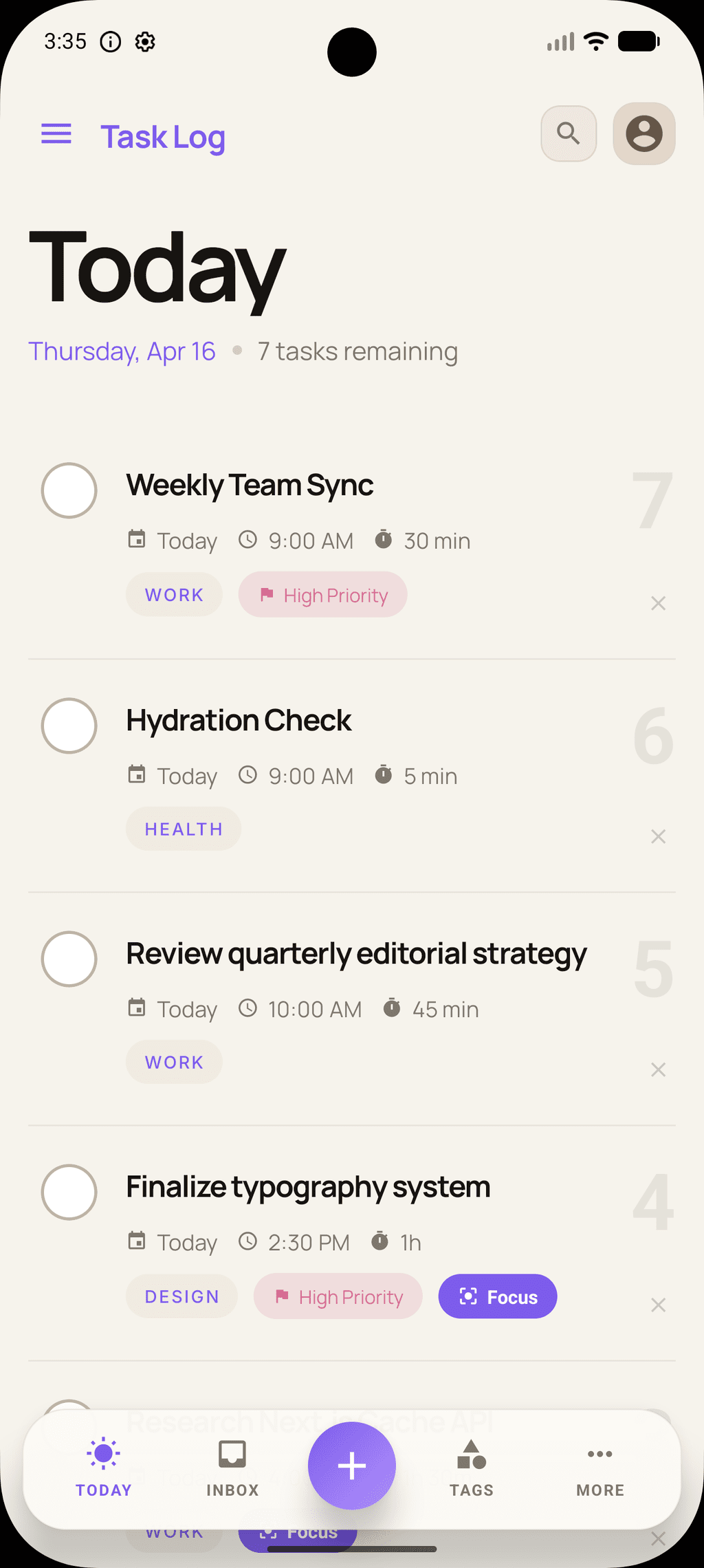
Task: Complete Review quarterly editorial strategy task
Action: point(69,959)
